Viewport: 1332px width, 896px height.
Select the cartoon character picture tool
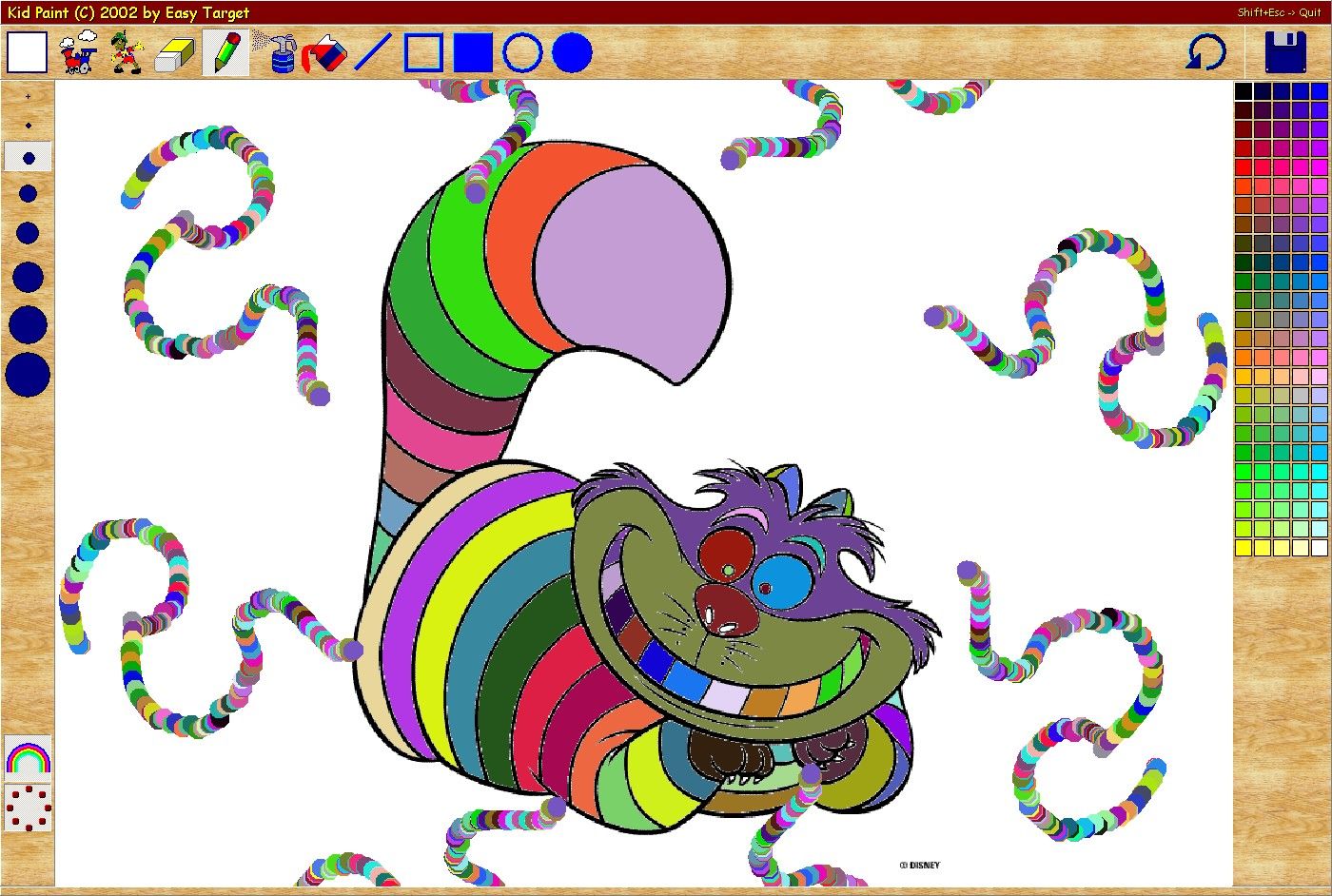click(126, 52)
